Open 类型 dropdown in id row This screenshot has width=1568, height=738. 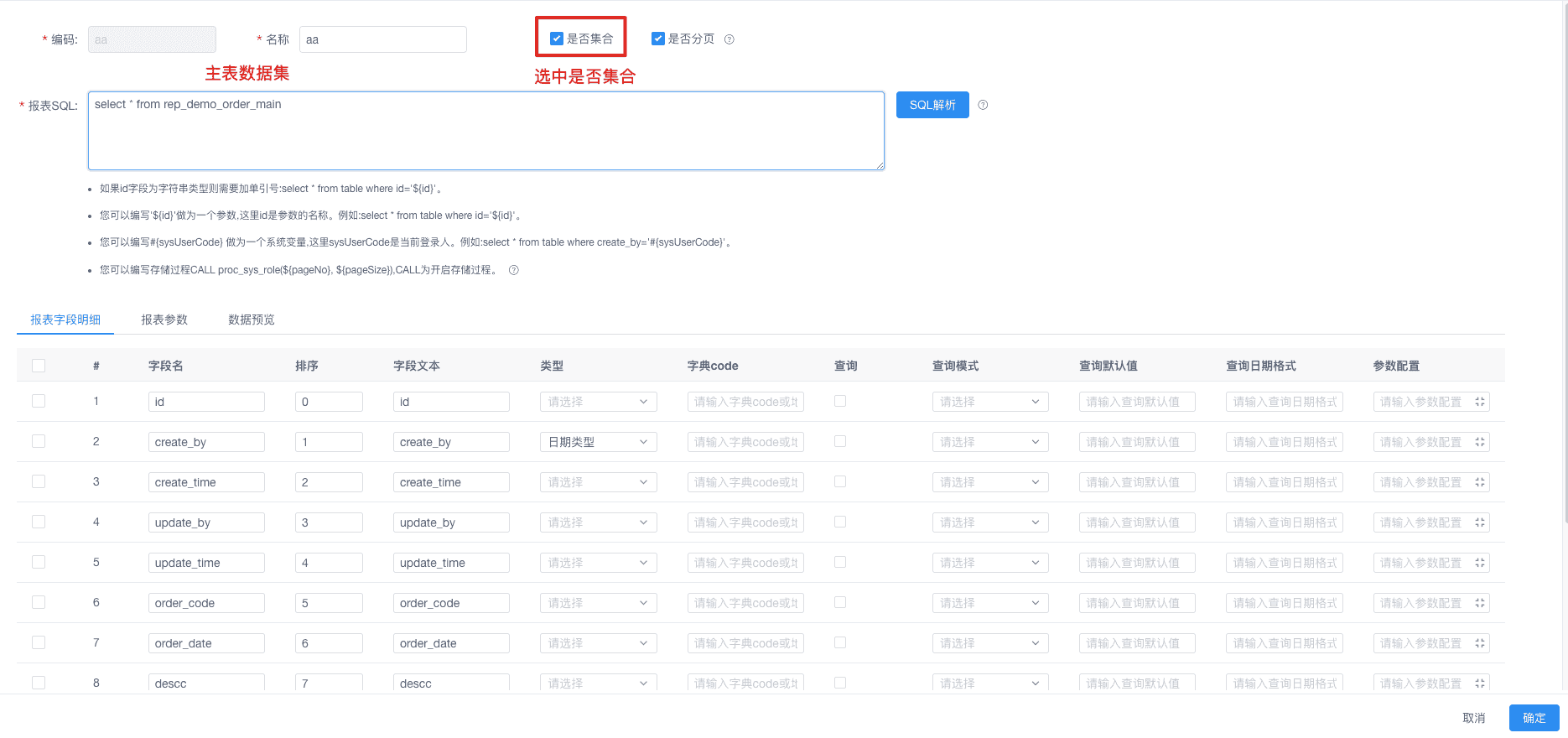[x=599, y=402]
